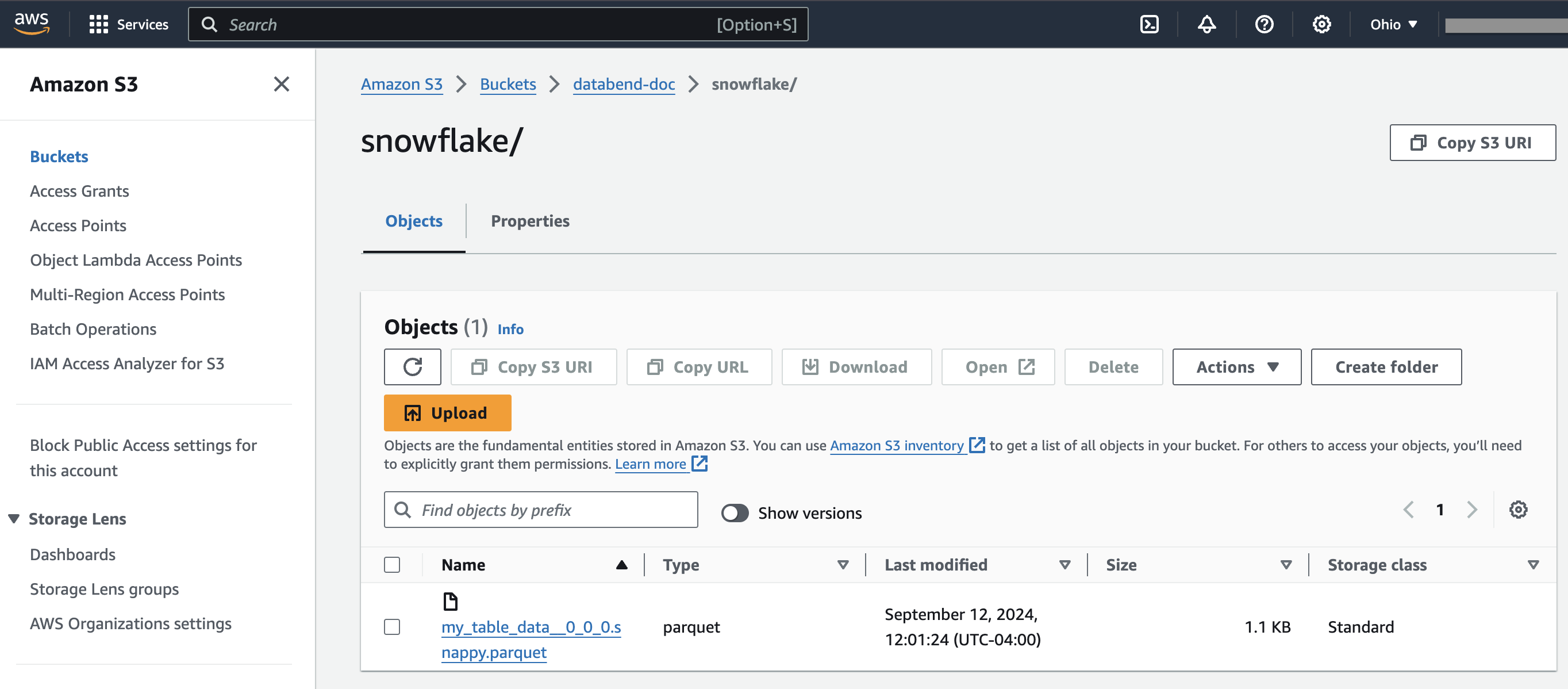The image size is (1568, 689).
Task: Toggle Show versions switch
Action: (x=735, y=513)
